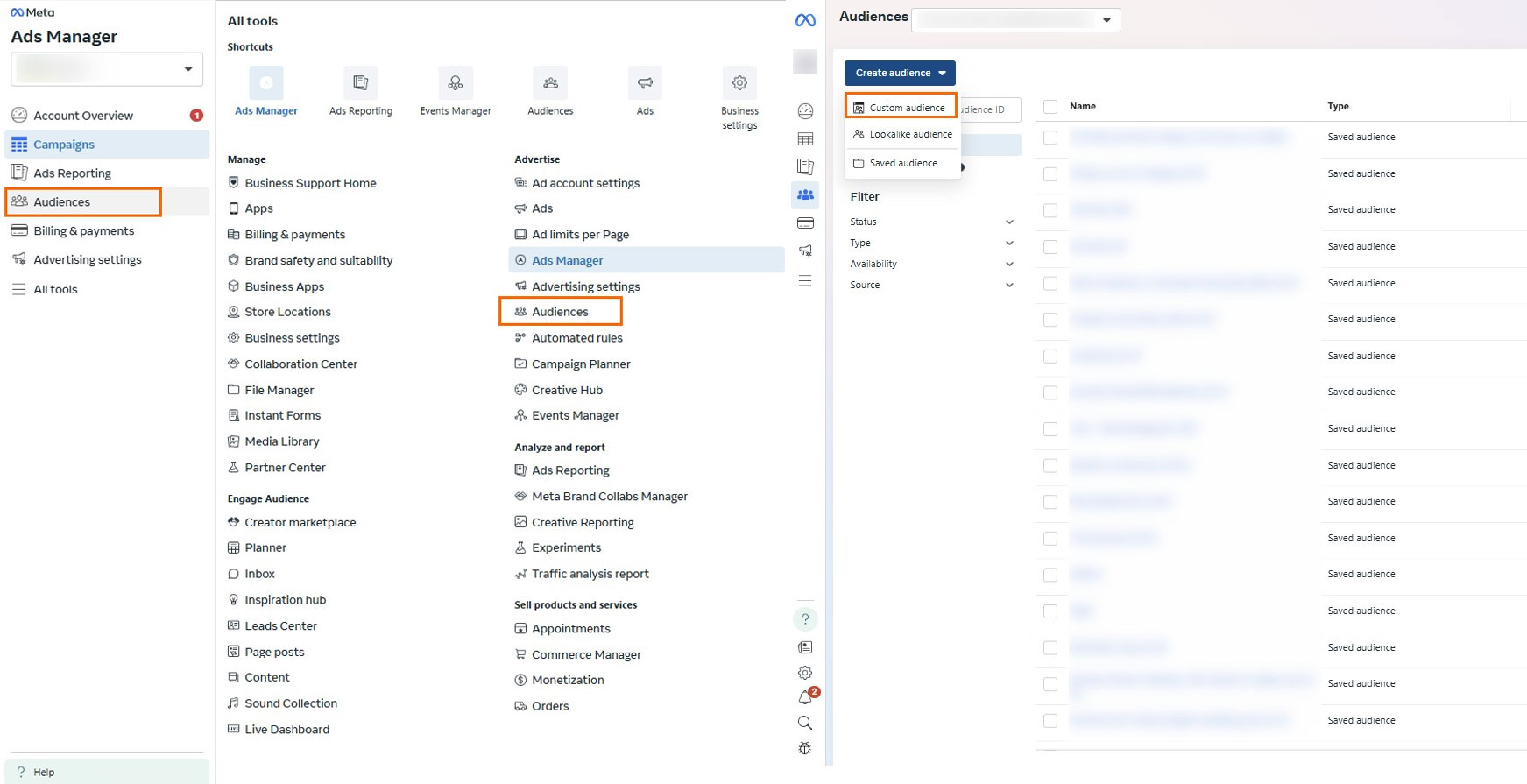Click the Meta logo in the narrow rail
The image size is (1527, 784).
pyautogui.click(x=805, y=20)
